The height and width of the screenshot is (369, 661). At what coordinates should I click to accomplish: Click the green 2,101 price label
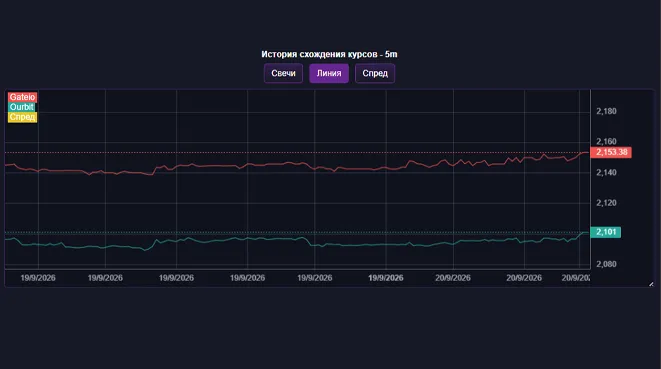pyautogui.click(x=605, y=232)
